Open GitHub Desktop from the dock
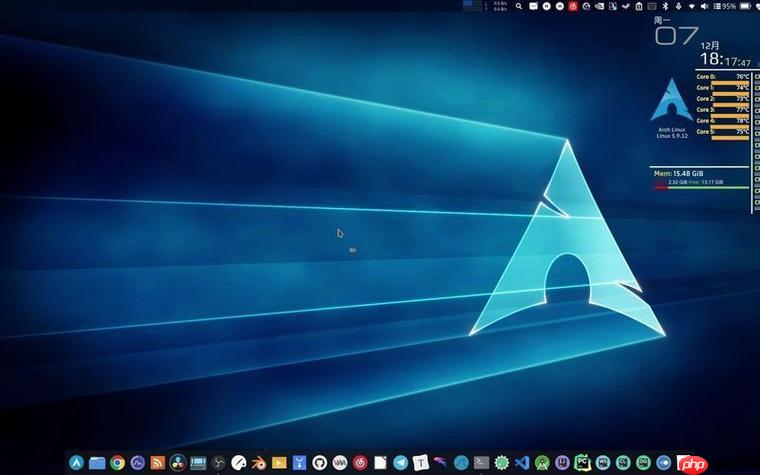760x475 pixels. coord(319,463)
